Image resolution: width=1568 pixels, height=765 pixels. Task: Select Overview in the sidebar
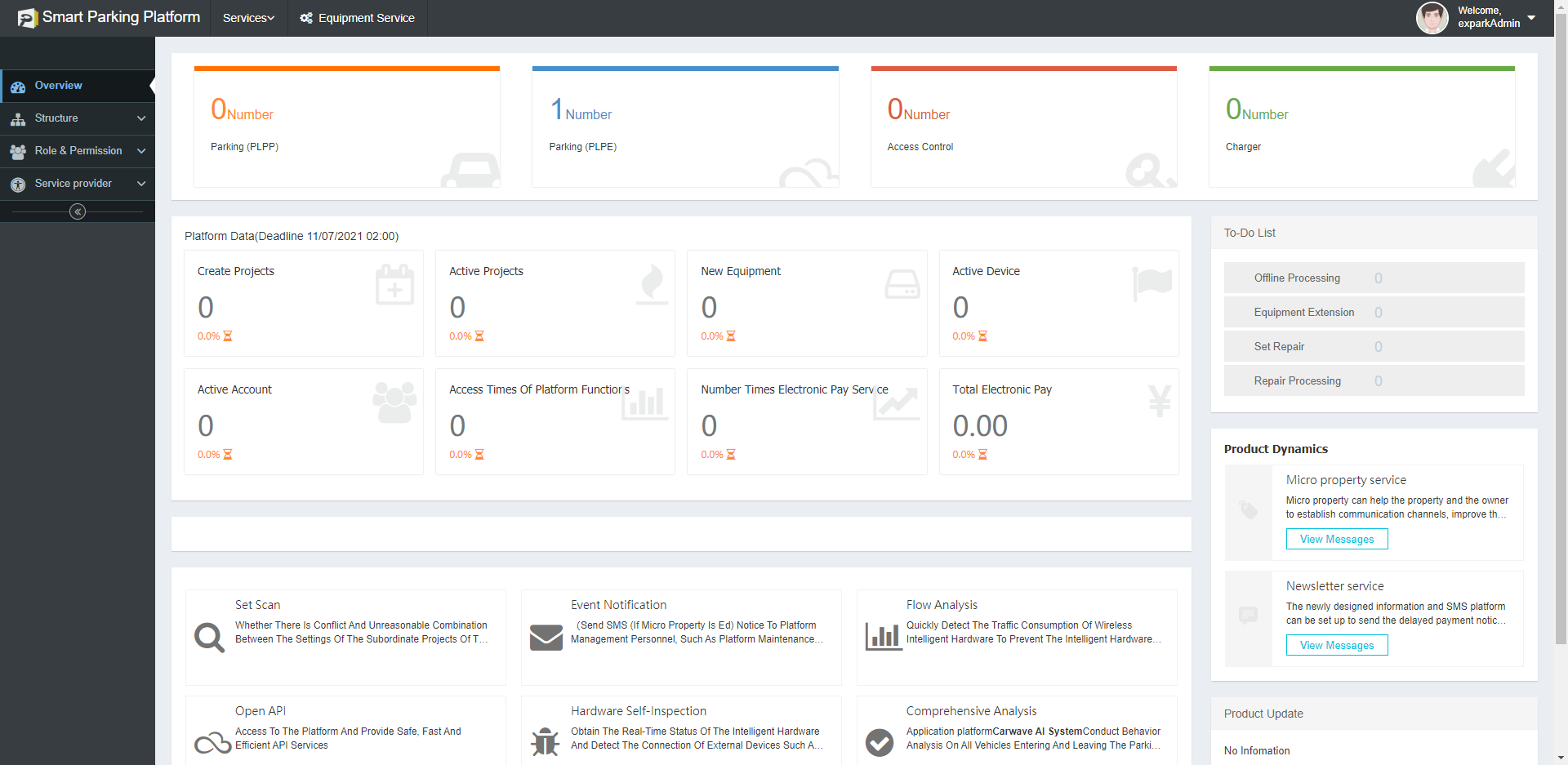(58, 86)
